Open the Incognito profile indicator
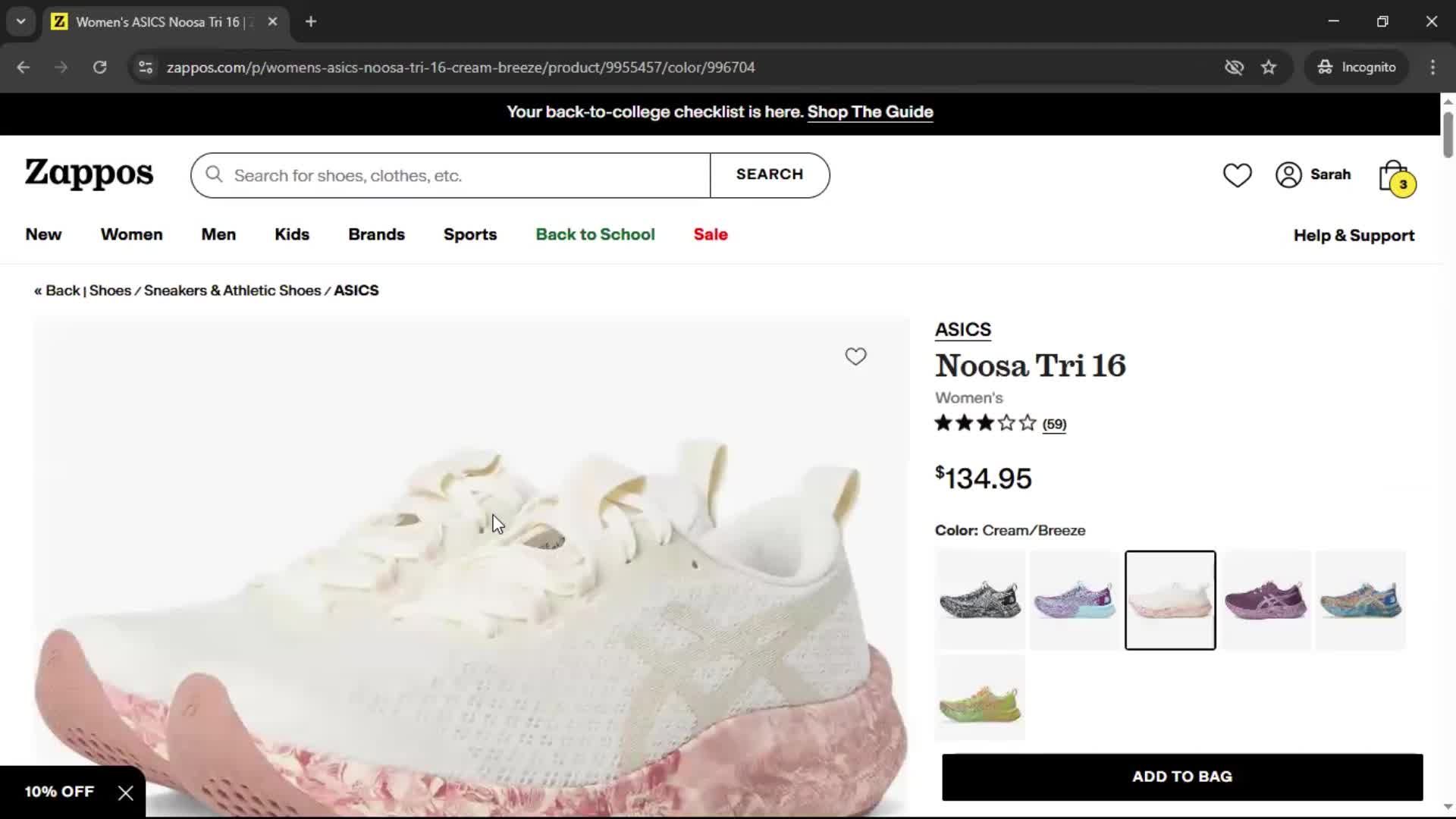Viewport: 1456px width, 819px height. point(1357,67)
